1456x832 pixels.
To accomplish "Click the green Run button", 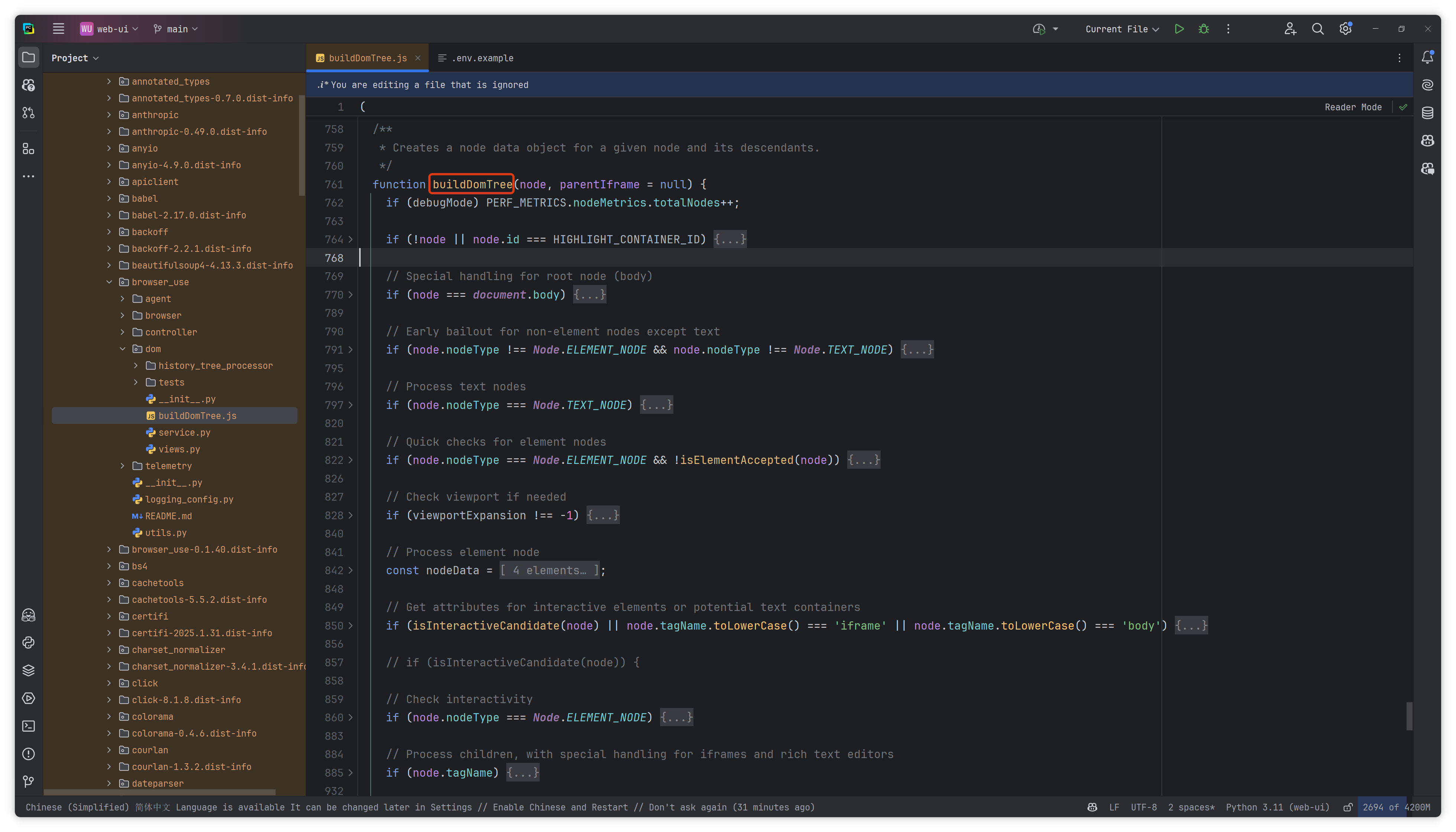I will coord(1179,29).
